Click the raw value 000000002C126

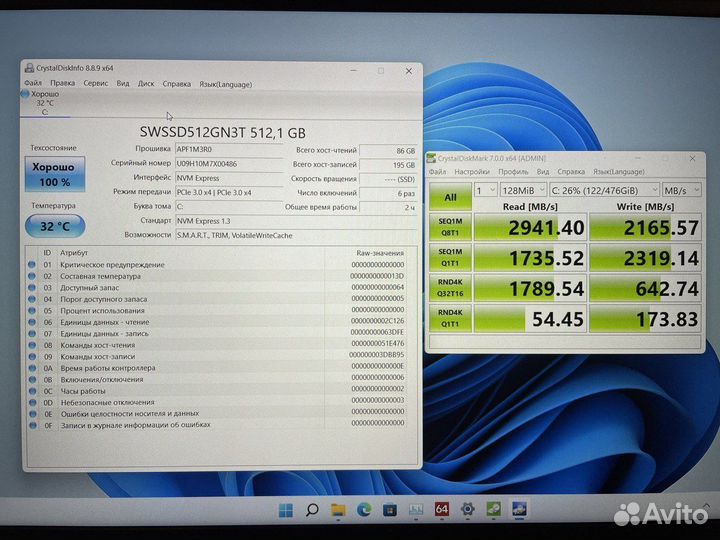point(377,321)
